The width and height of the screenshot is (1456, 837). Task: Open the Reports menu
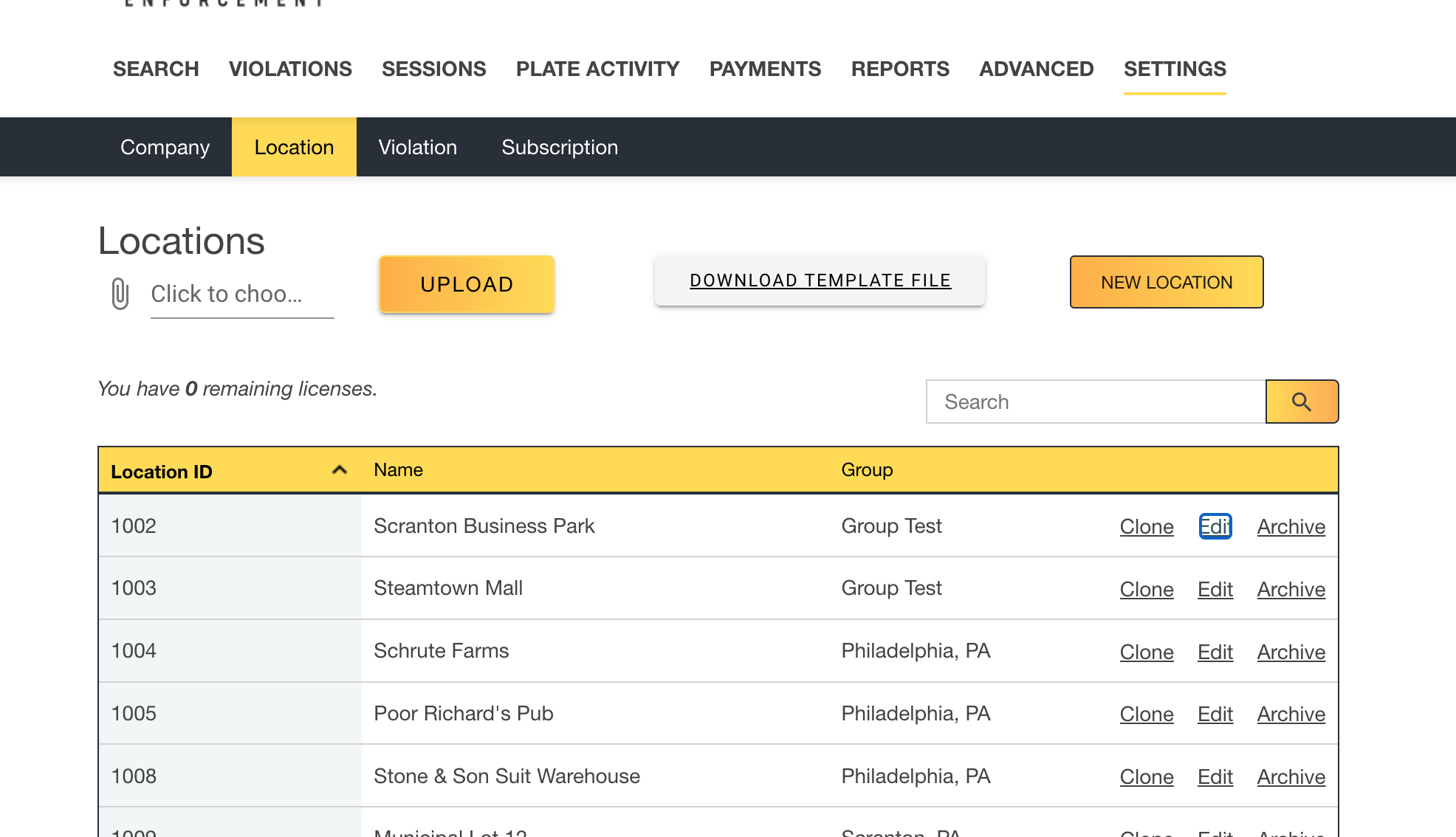click(x=899, y=69)
